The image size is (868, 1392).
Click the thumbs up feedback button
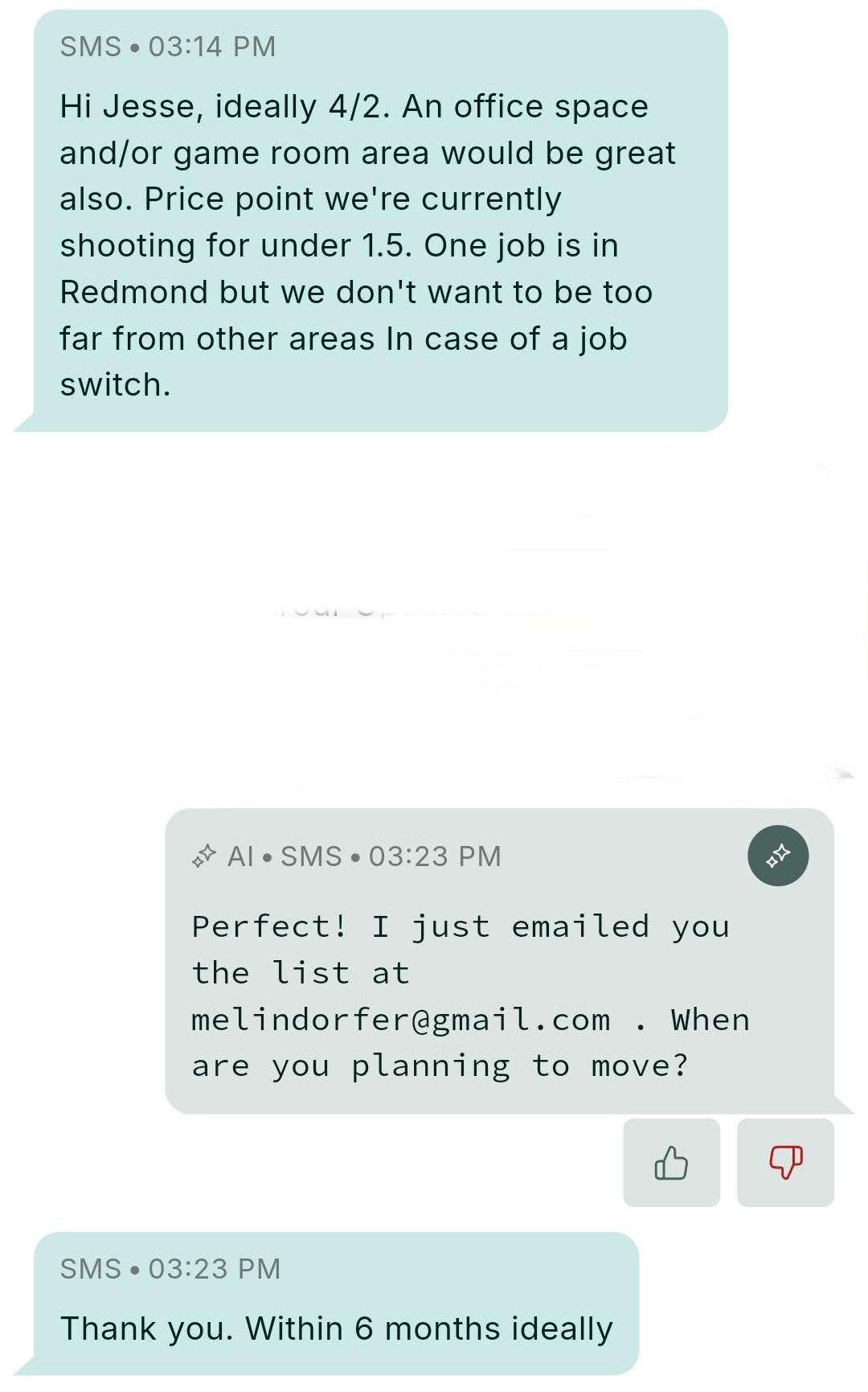click(671, 1162)
